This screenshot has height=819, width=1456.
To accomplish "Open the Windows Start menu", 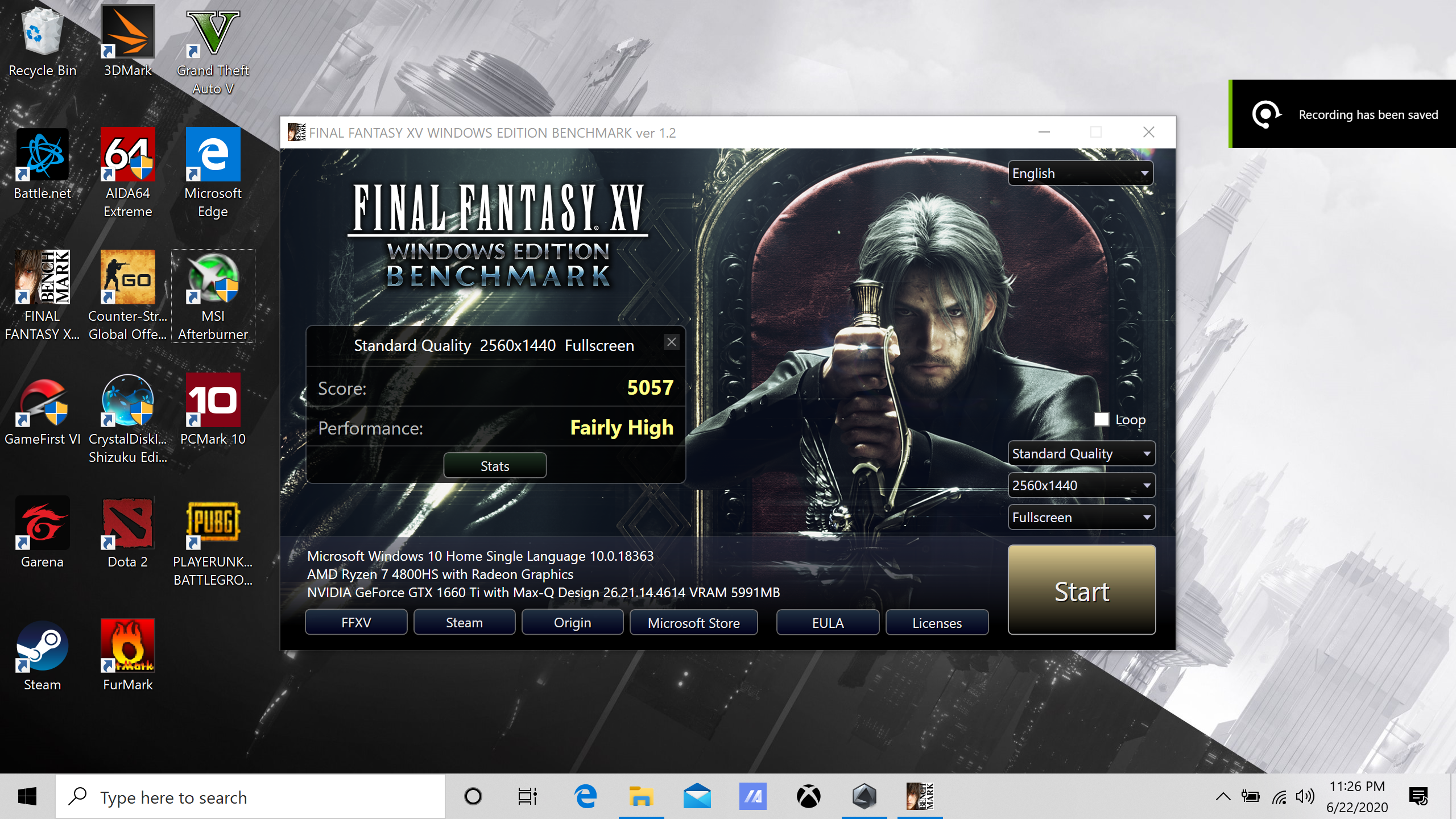I will point(27,796).
